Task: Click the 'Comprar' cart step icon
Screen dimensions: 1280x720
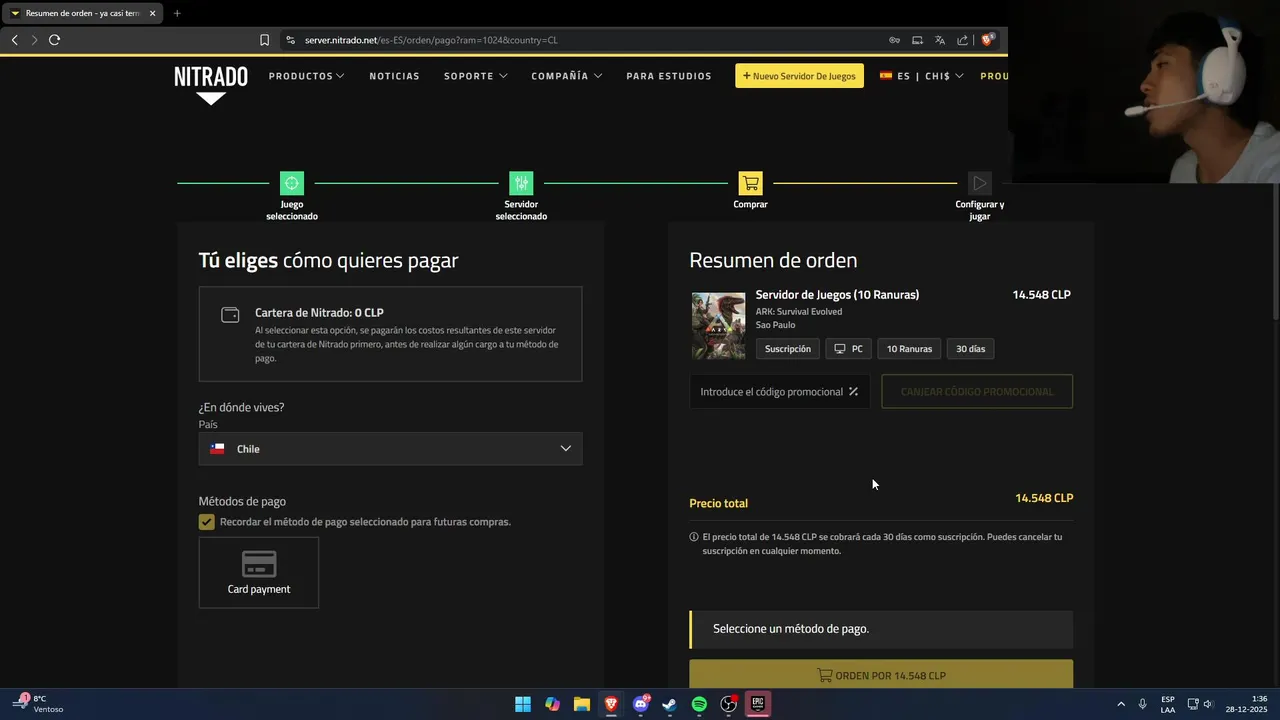Action: (750, 183)
